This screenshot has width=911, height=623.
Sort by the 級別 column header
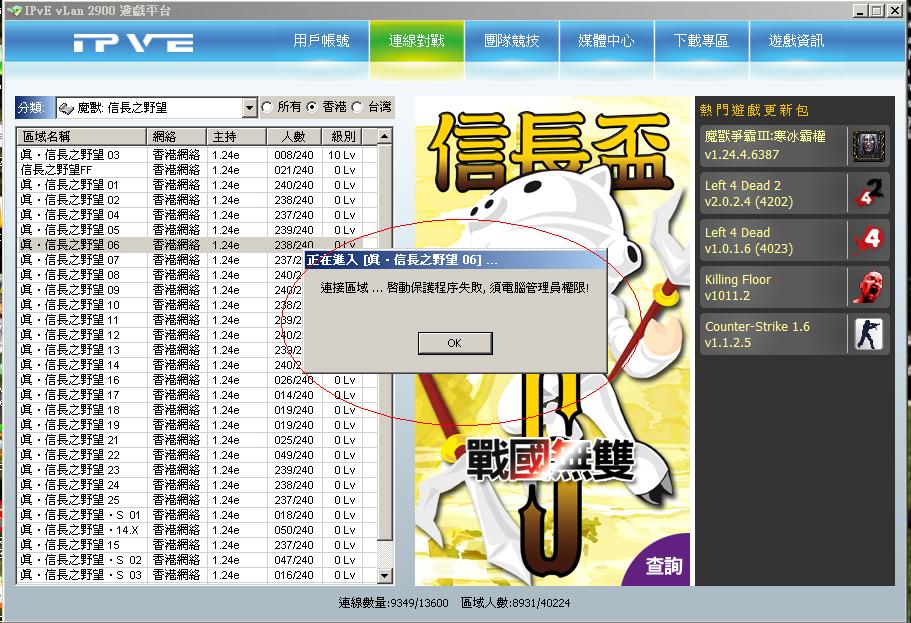click(343, 137)
